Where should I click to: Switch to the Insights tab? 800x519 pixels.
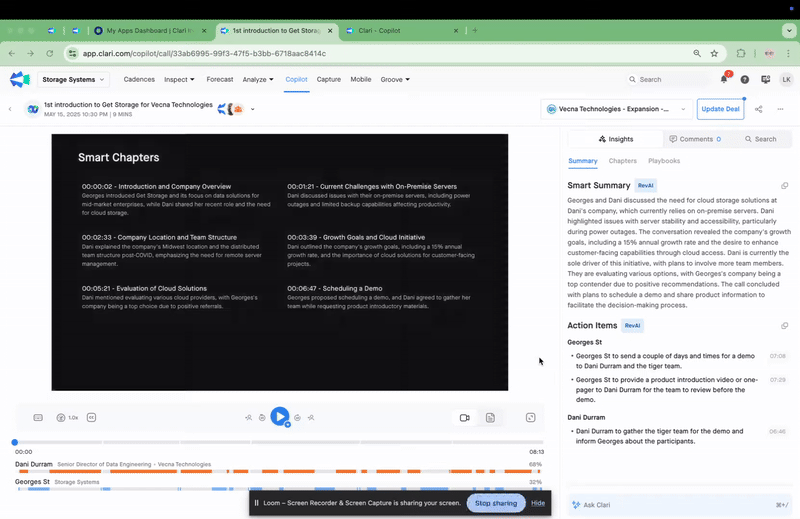click(x=616, y=139)
